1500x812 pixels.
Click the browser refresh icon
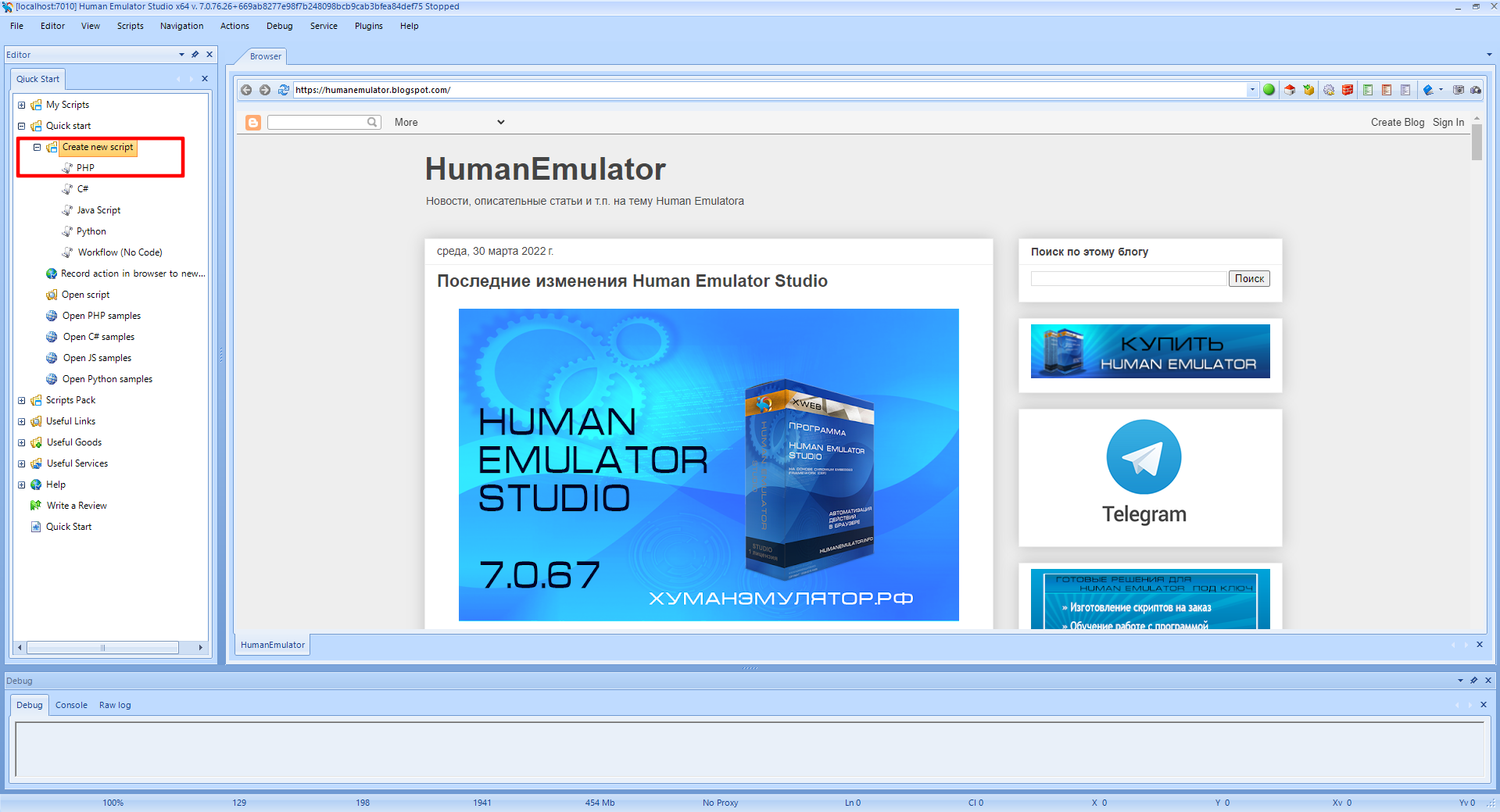283,90
